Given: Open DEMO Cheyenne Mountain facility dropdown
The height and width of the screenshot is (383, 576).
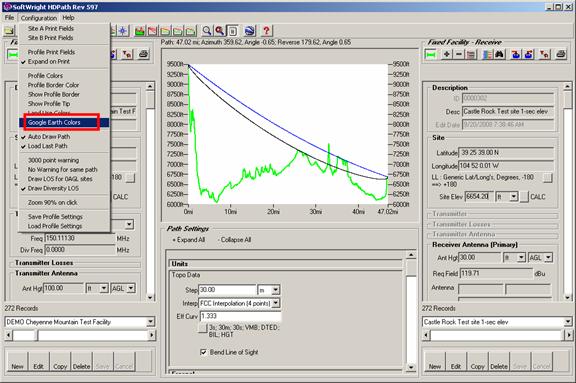Looking at the screenshot, I should (x=151, y=322).
